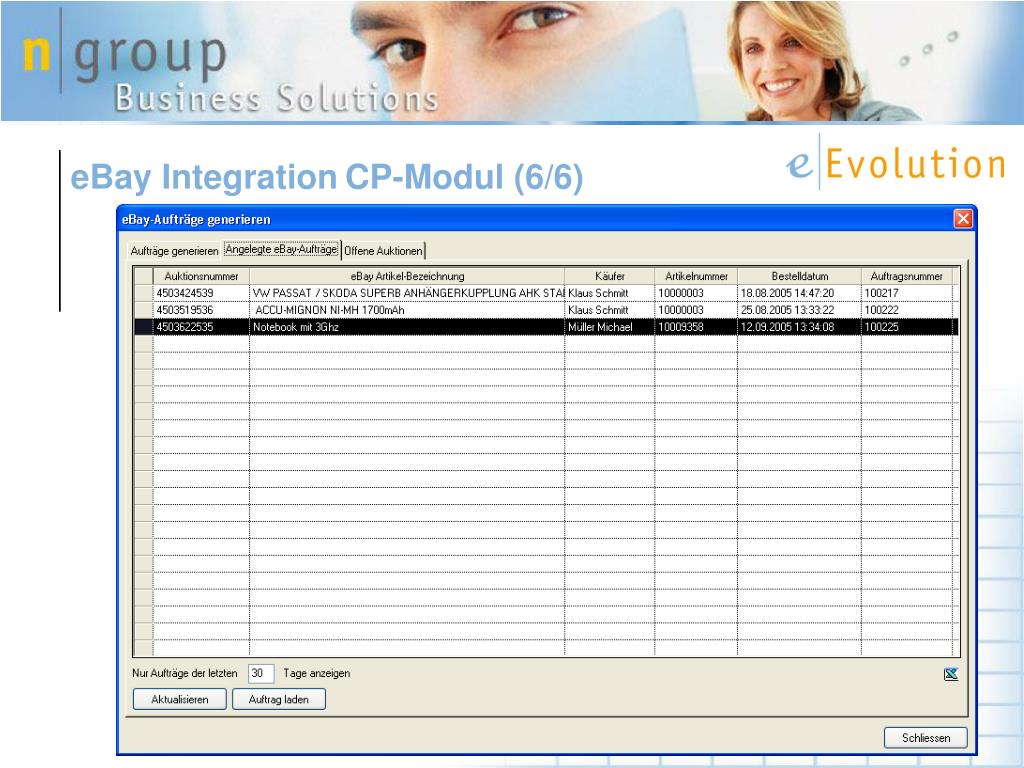Click row selector of Notebook mit 3Ghz row

[x=144, y=327]
